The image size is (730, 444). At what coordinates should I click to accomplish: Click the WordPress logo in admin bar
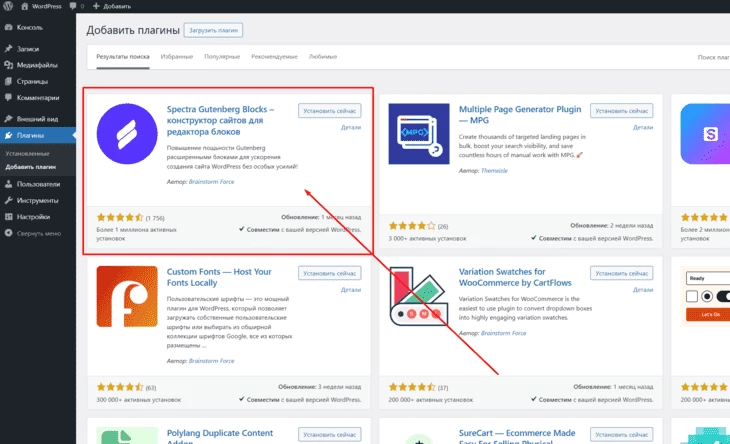(x=8, y=6)
